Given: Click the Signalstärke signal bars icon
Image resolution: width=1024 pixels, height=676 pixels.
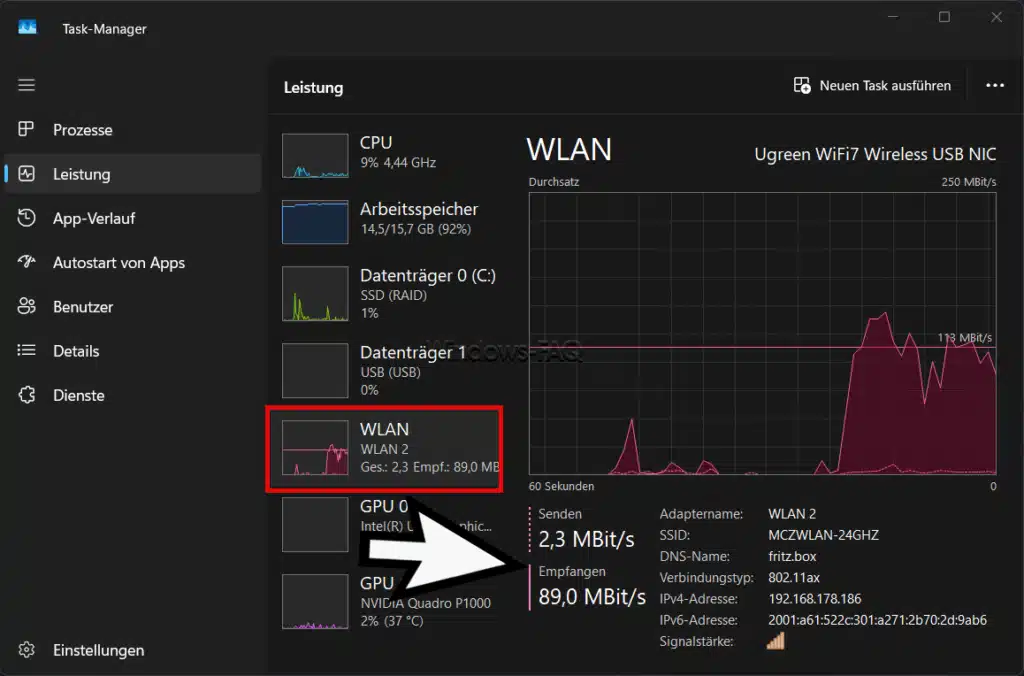Looking at the screenshot, I should [x=776, y=641].
